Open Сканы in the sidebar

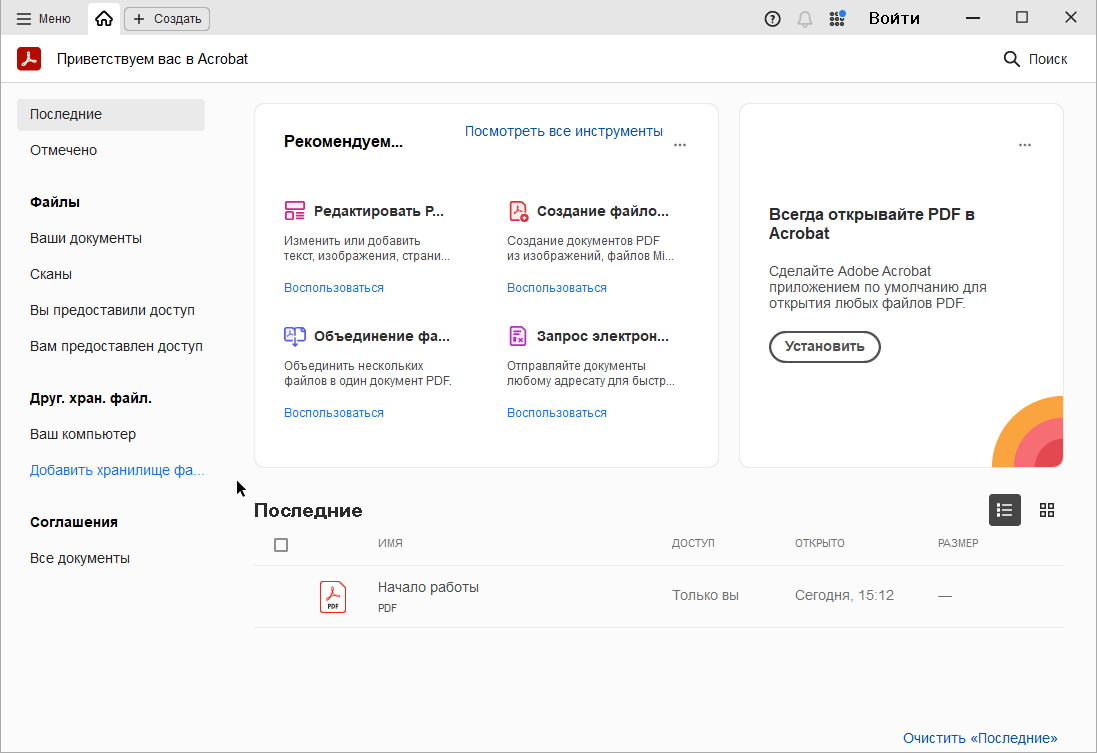click(50, 274)
